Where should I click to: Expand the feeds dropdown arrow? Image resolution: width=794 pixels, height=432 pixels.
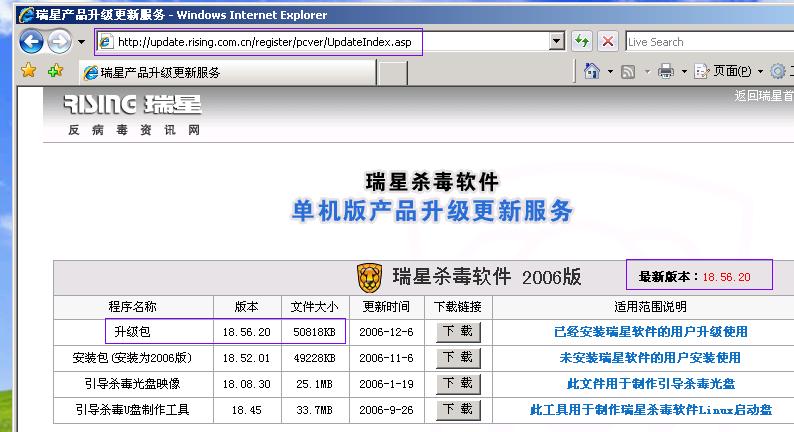pyautogui.click(x=647, y=72)
